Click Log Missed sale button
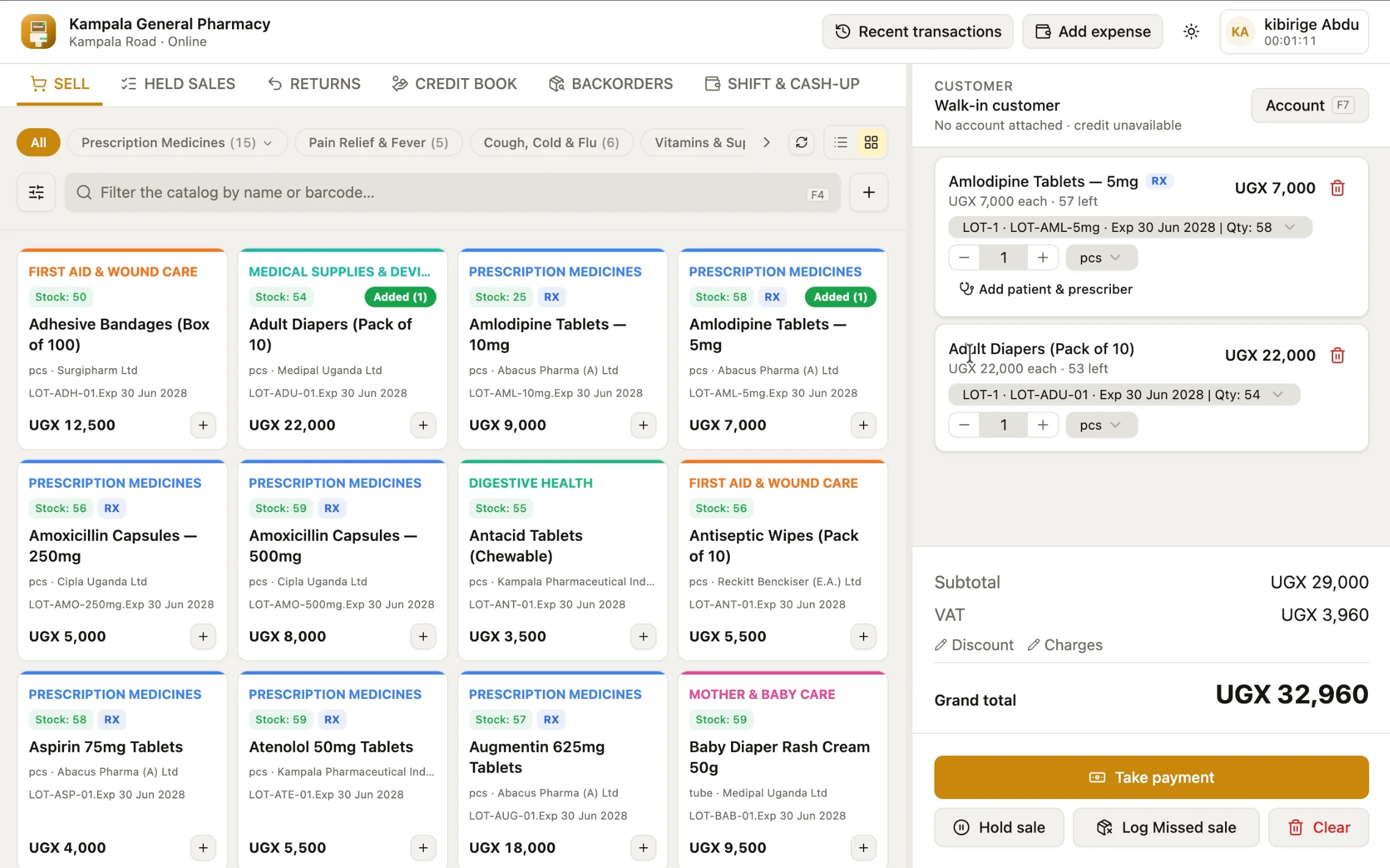1390x868 pixels. point(1166,827)
